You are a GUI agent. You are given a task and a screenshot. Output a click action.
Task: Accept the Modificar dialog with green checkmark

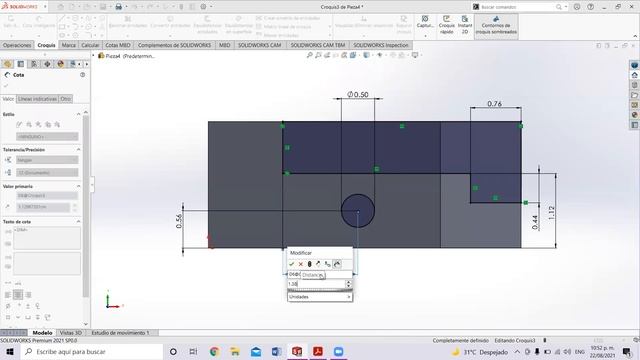(291, 264)
